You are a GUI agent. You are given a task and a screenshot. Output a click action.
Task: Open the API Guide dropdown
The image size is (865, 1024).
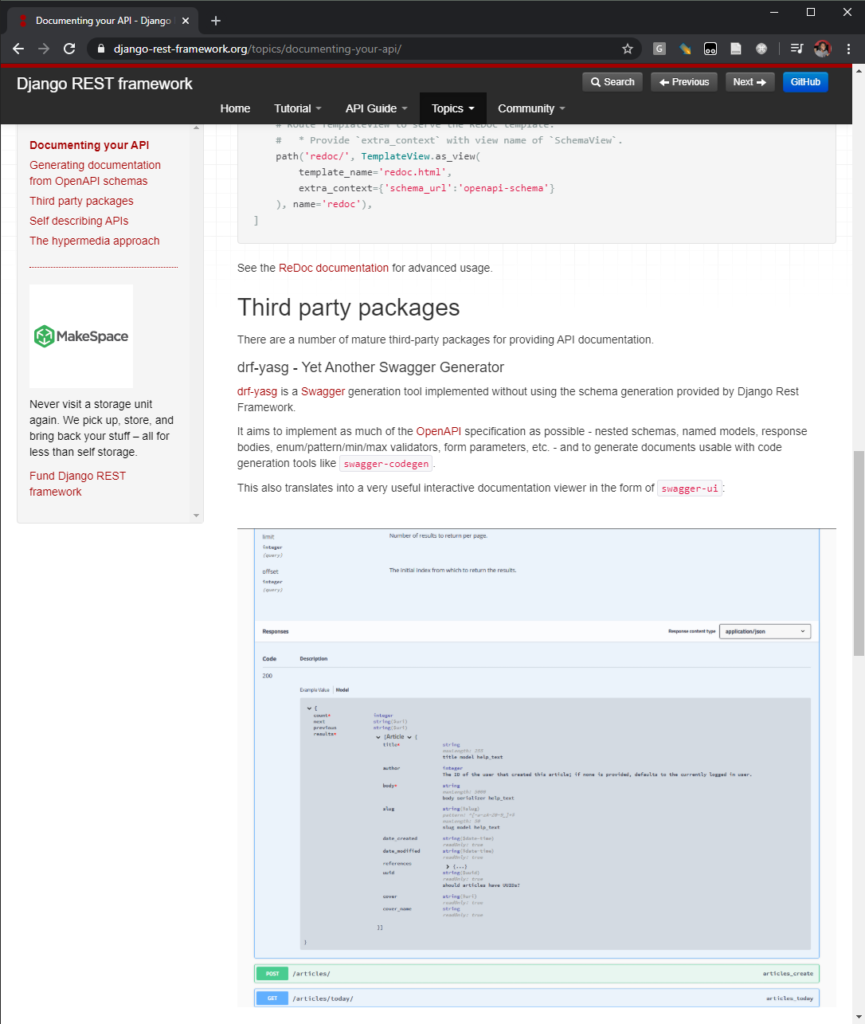(375, 108)
